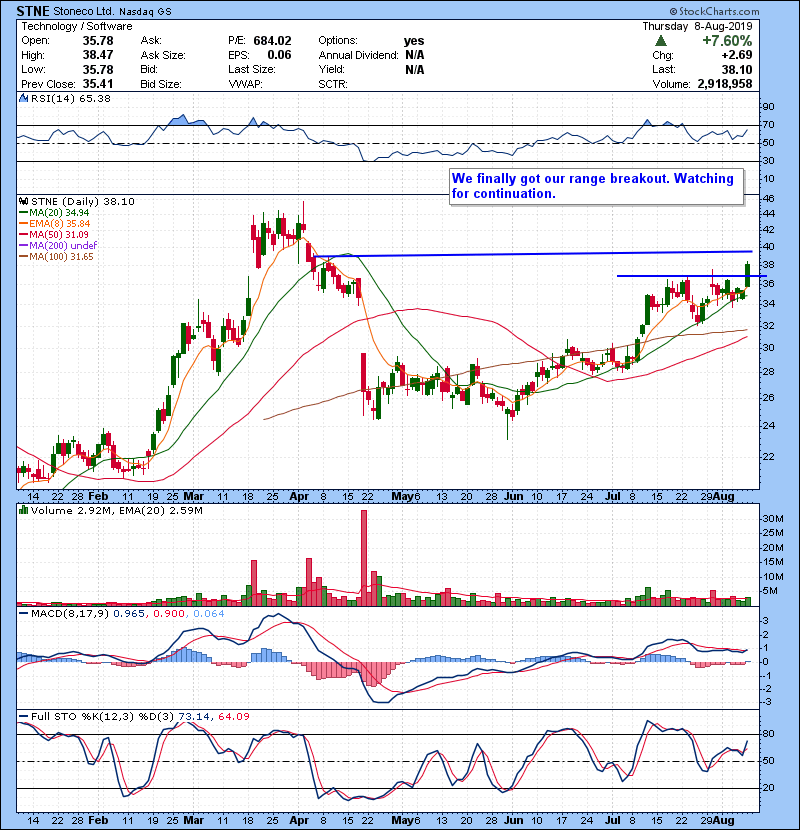
Task: Click the stochastic %D value 64.09
Action: coord(233,717)
